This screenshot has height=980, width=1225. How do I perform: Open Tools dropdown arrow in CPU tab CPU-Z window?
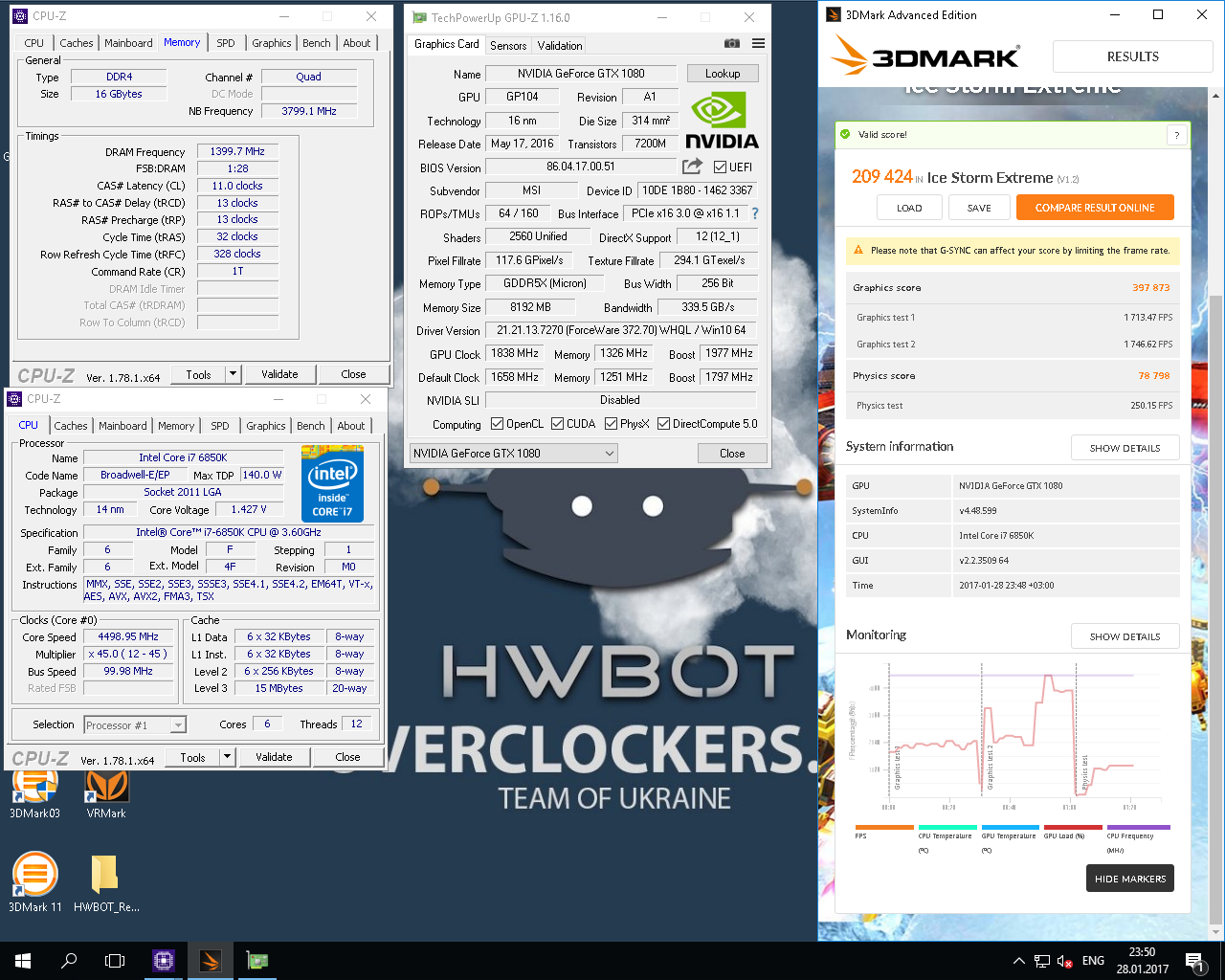(x=227, y=757)
